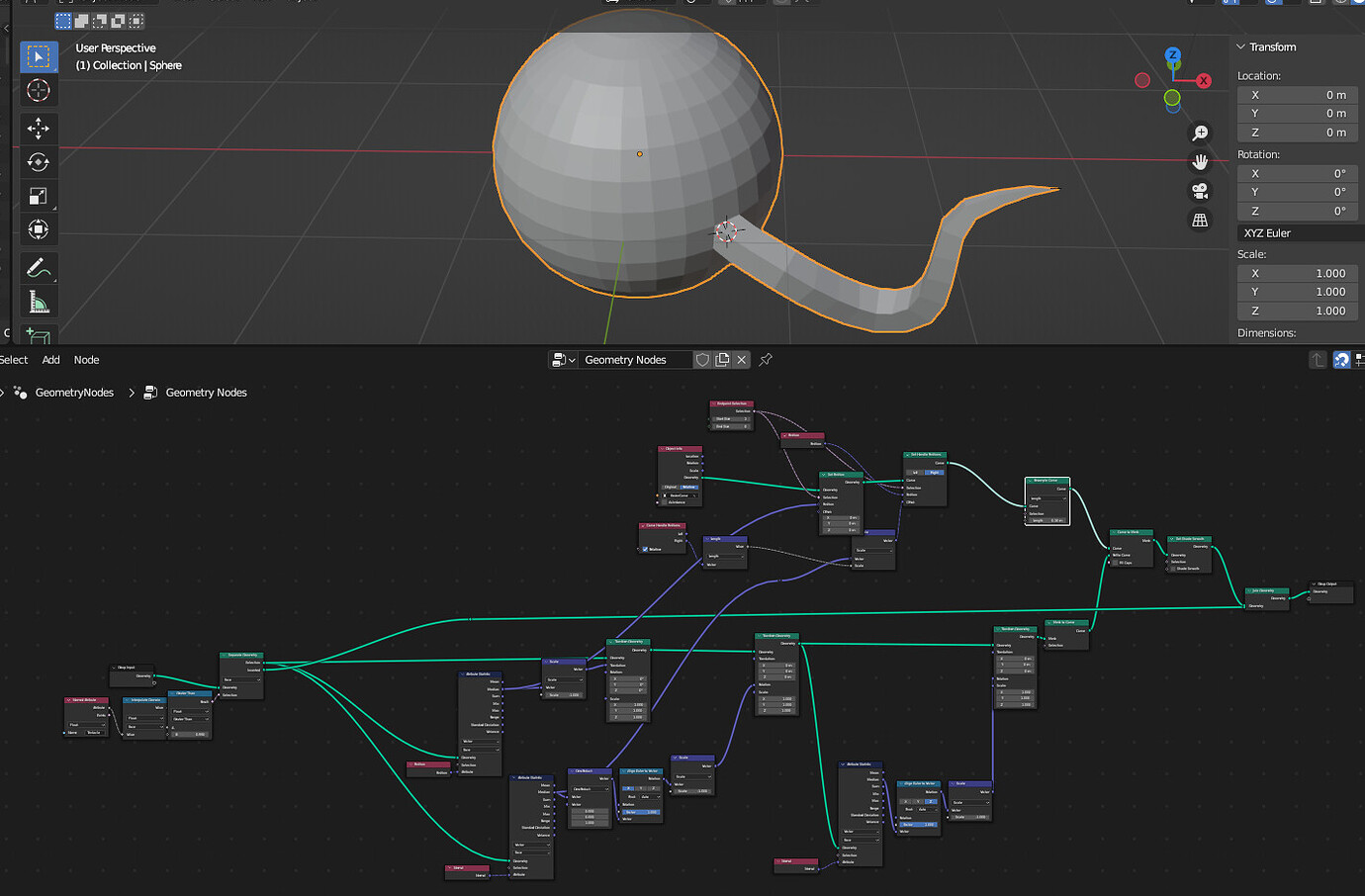Click the Original button on the Object Info node

coord(670,487)
